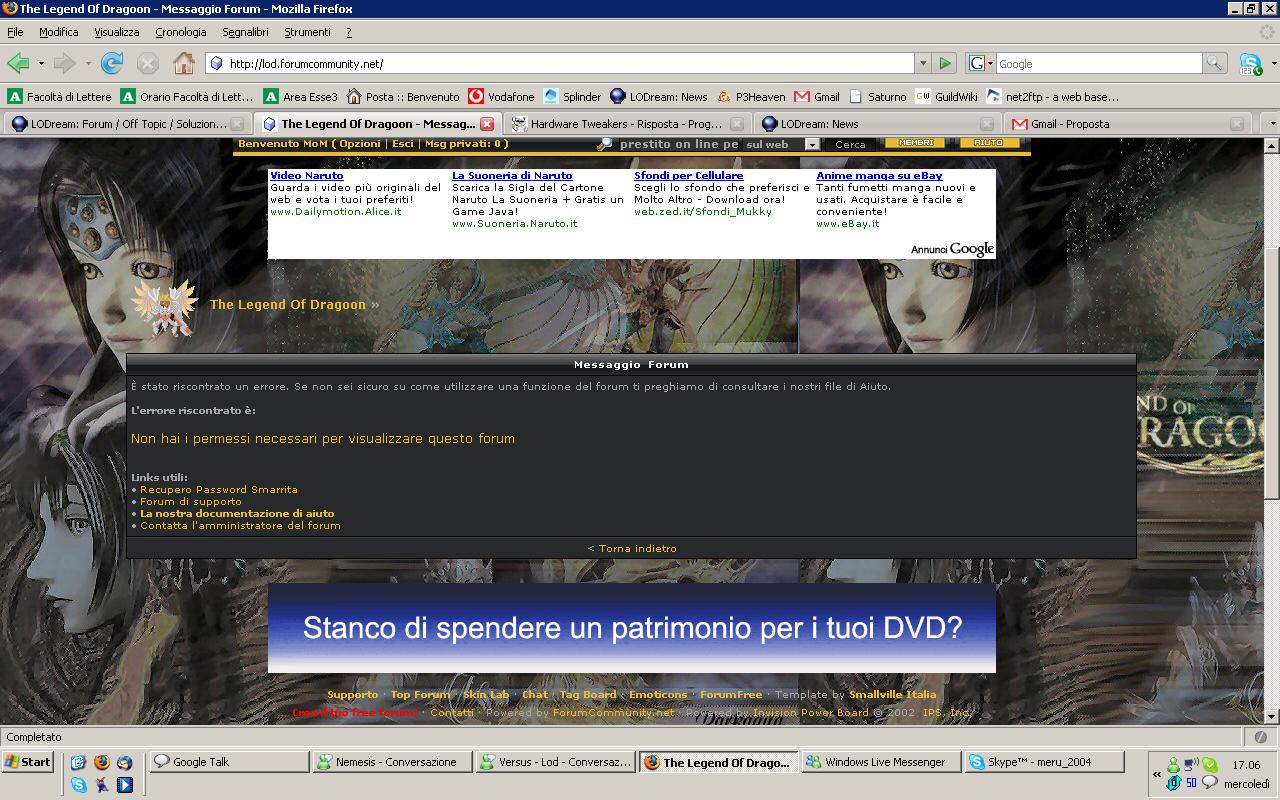
Task: Launch Firefox from quick launch bar
Action: coord(101,762)
